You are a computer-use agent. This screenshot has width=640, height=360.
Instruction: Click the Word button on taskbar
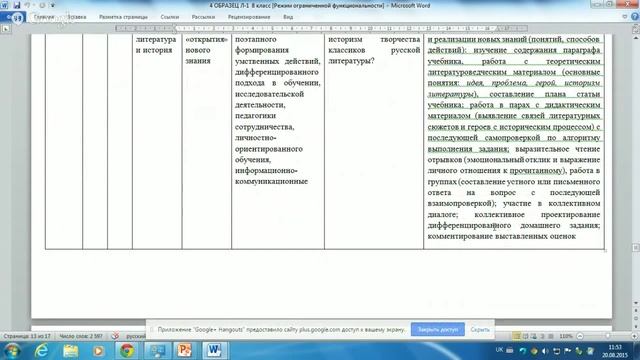coord(213,351)
